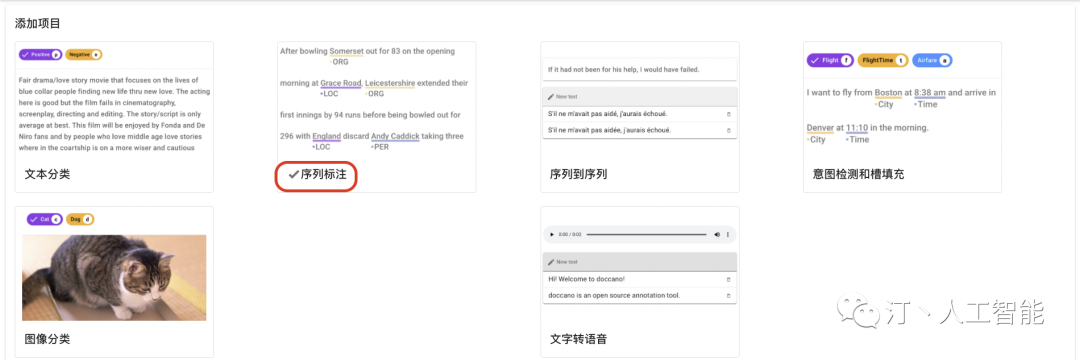Toggle the Flight intent chip
1080x360 pixels.
(x=831, y=61)
